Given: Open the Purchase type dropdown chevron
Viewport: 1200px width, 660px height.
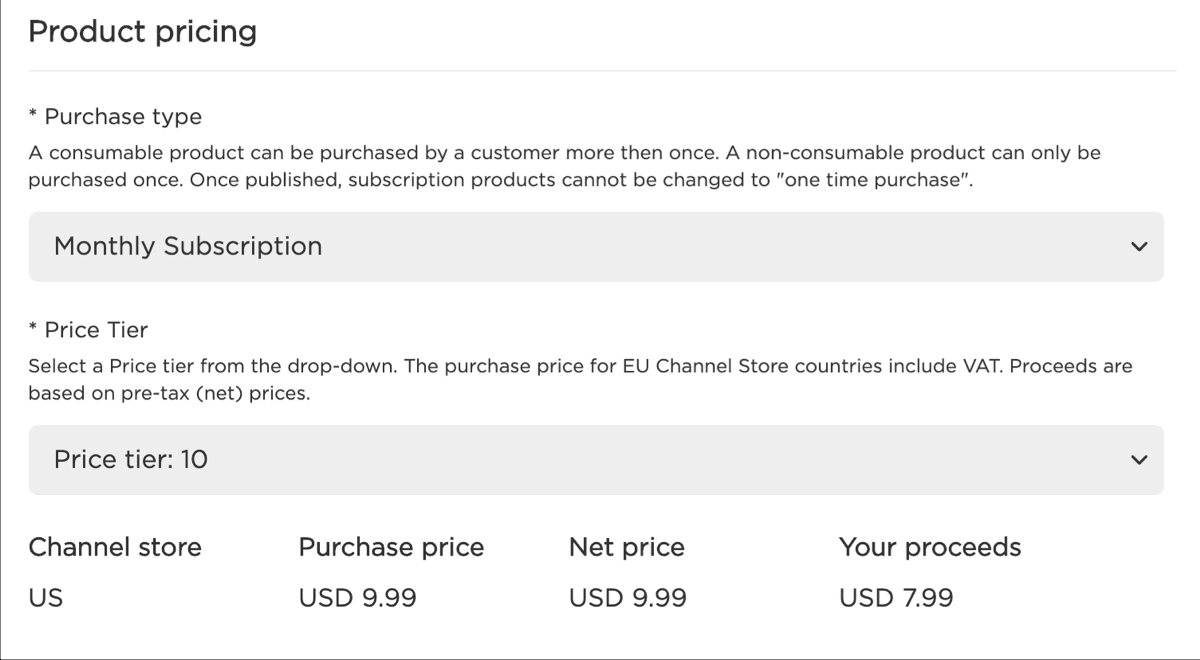Looking at the screenshot, I should [x=1138, y=246].
